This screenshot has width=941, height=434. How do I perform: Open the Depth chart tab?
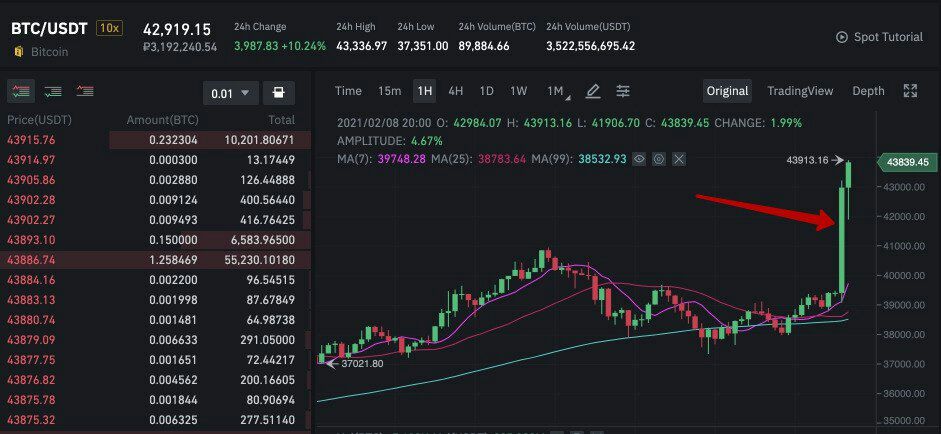(x=868, y=91)
